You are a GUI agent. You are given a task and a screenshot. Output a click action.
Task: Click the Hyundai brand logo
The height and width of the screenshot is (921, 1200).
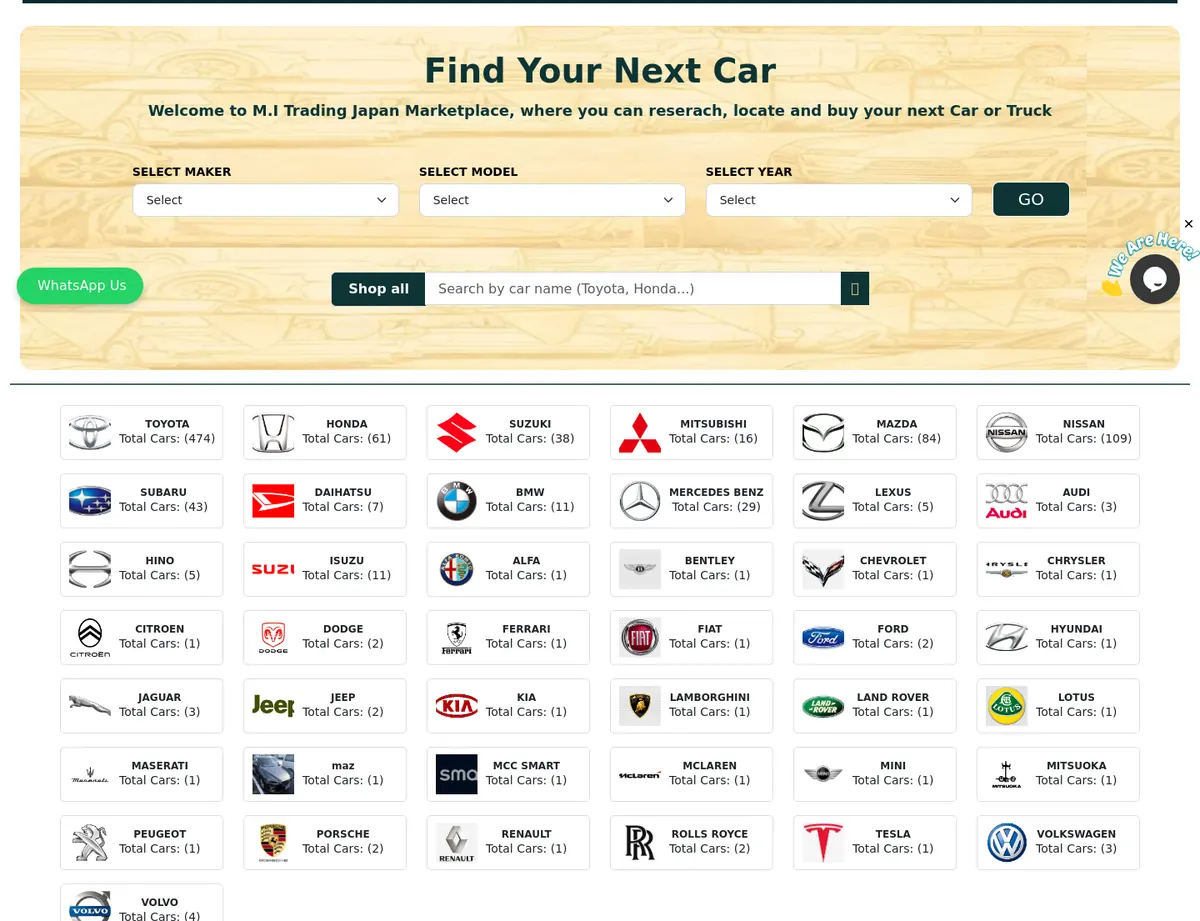click(x=1006, y=638)
